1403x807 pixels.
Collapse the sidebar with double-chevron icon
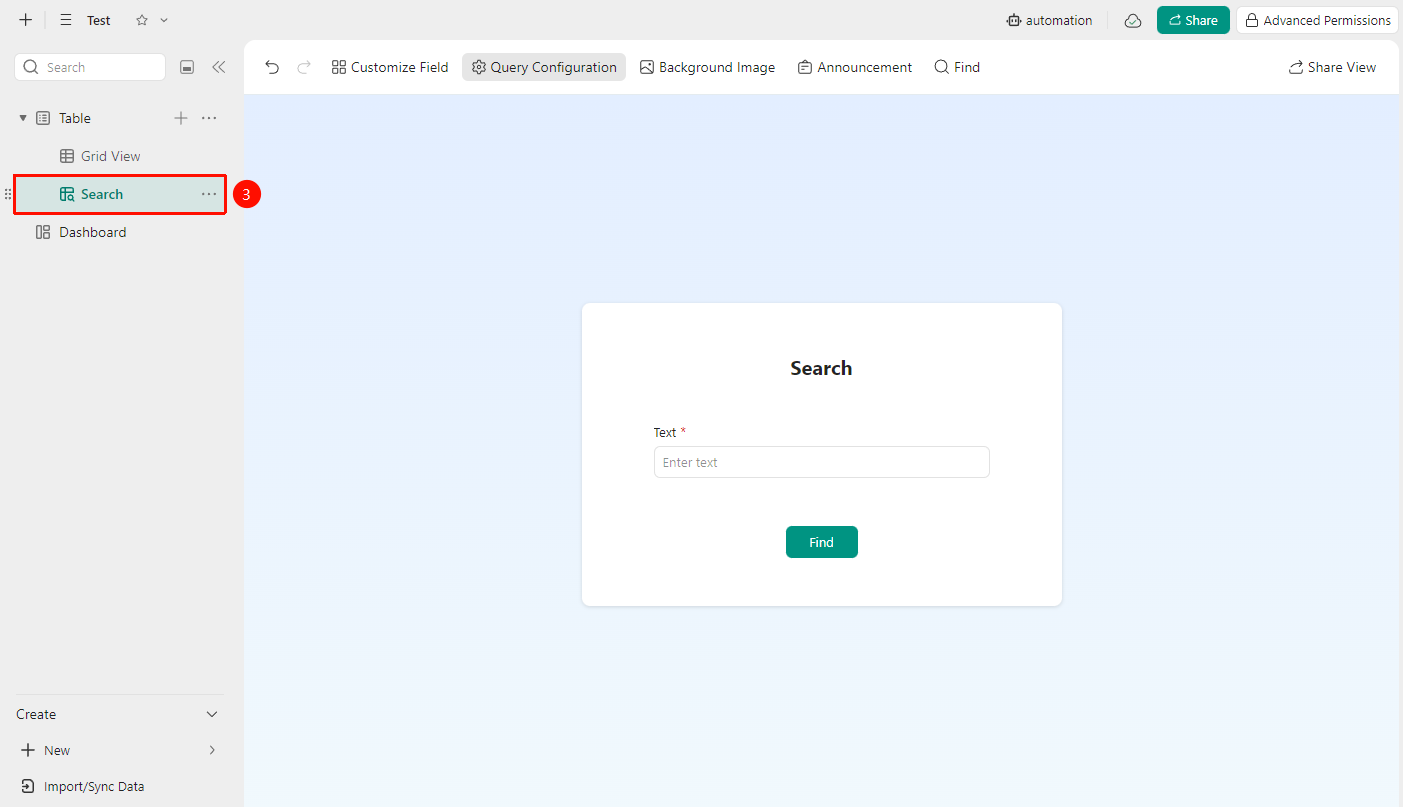pos(218,67)
